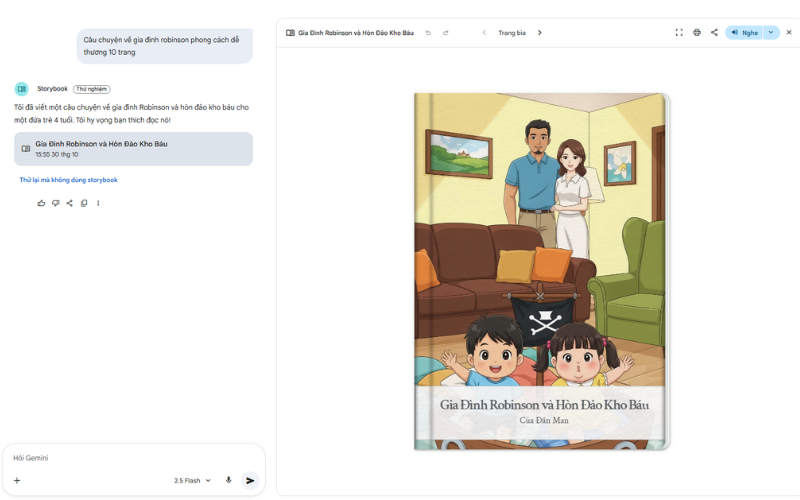Image resolution: width=800 pixels, height=500 pixels.
Task: Go to previous page with left chevron
Action: 484,32
